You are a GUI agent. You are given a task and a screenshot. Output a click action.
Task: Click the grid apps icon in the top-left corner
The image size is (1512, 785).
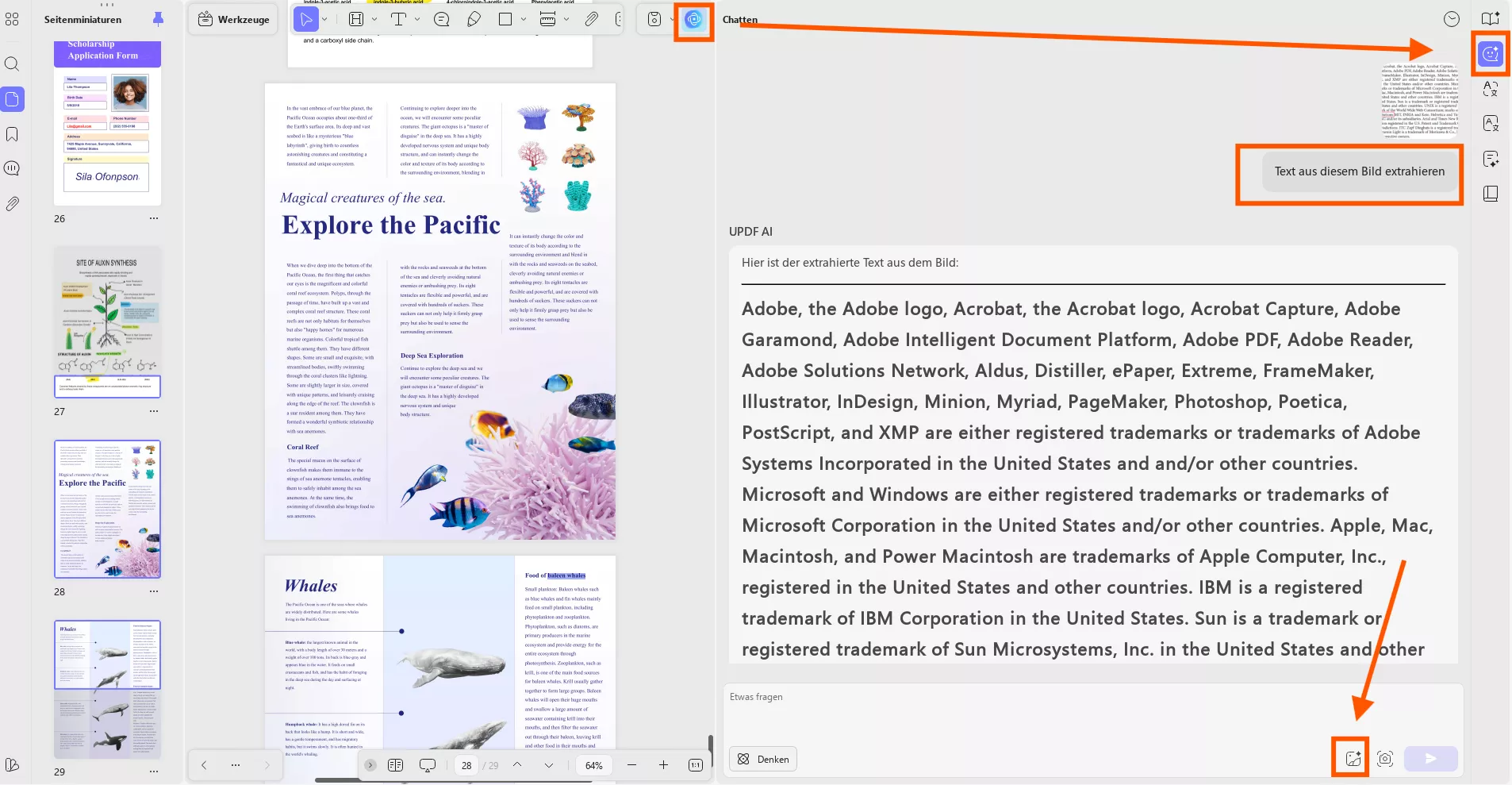pos(12,19)
